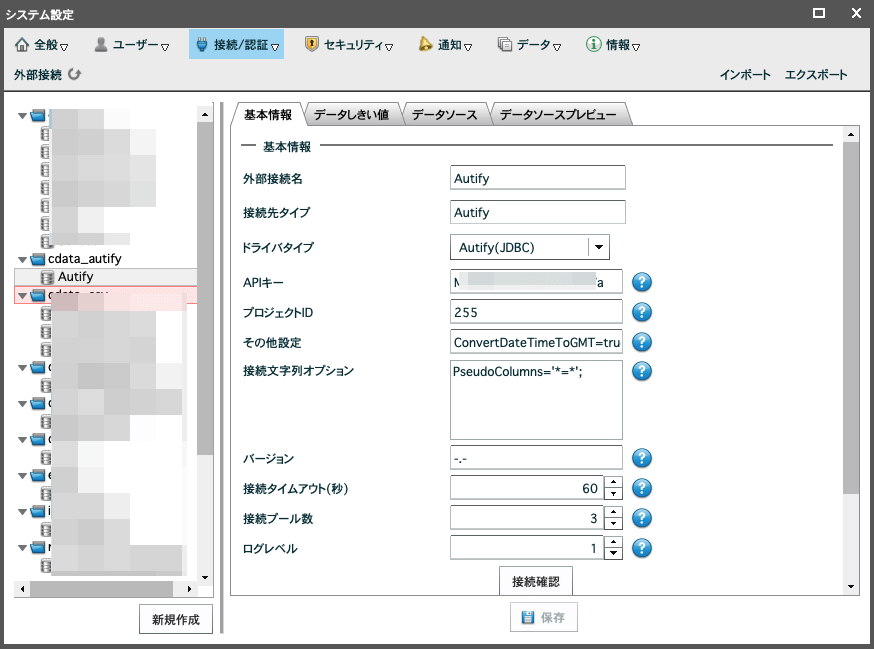Decrease 接続タイムアウト with down arrow
This screenshot has width=874, height=649.
click(x=613, y=494)
